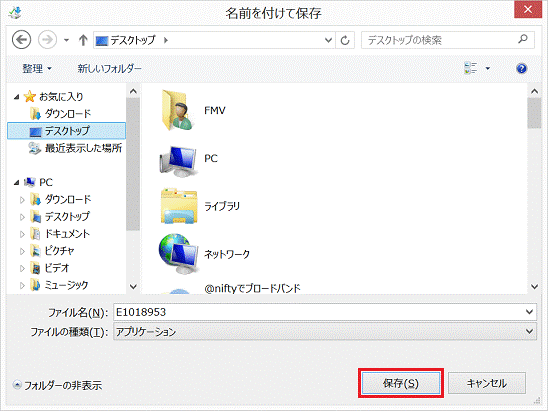The width and height of the screenshot is (548, 411).
Task: Select ダウンロード folder under PC
Action: [68, 200]
